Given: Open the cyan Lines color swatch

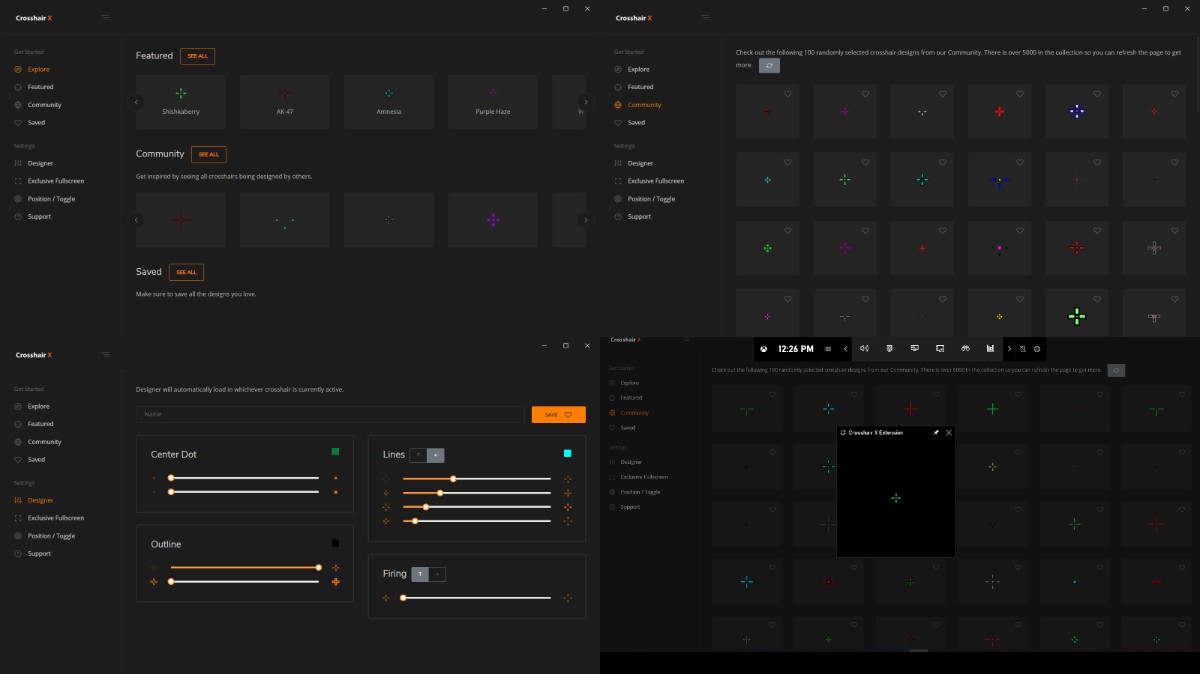Looking at the screenshot, I should (567, 454).
